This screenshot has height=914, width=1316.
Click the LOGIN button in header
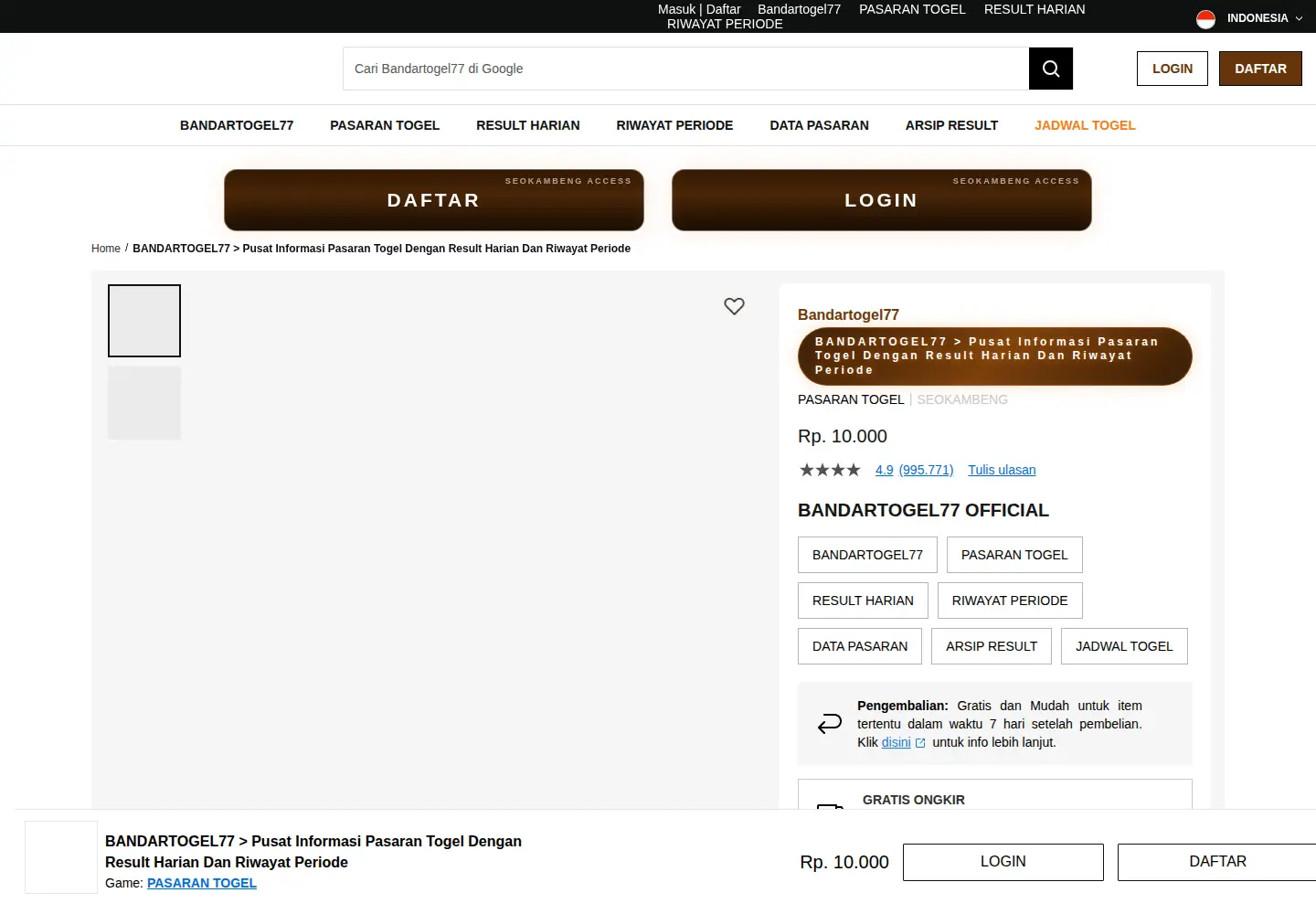pos(1173,69)
